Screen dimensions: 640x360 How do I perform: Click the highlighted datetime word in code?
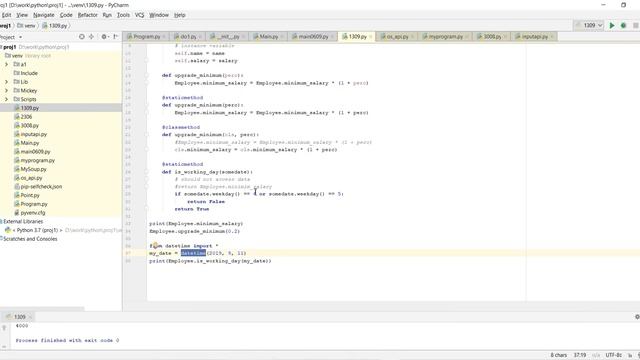tap(193, 253)
